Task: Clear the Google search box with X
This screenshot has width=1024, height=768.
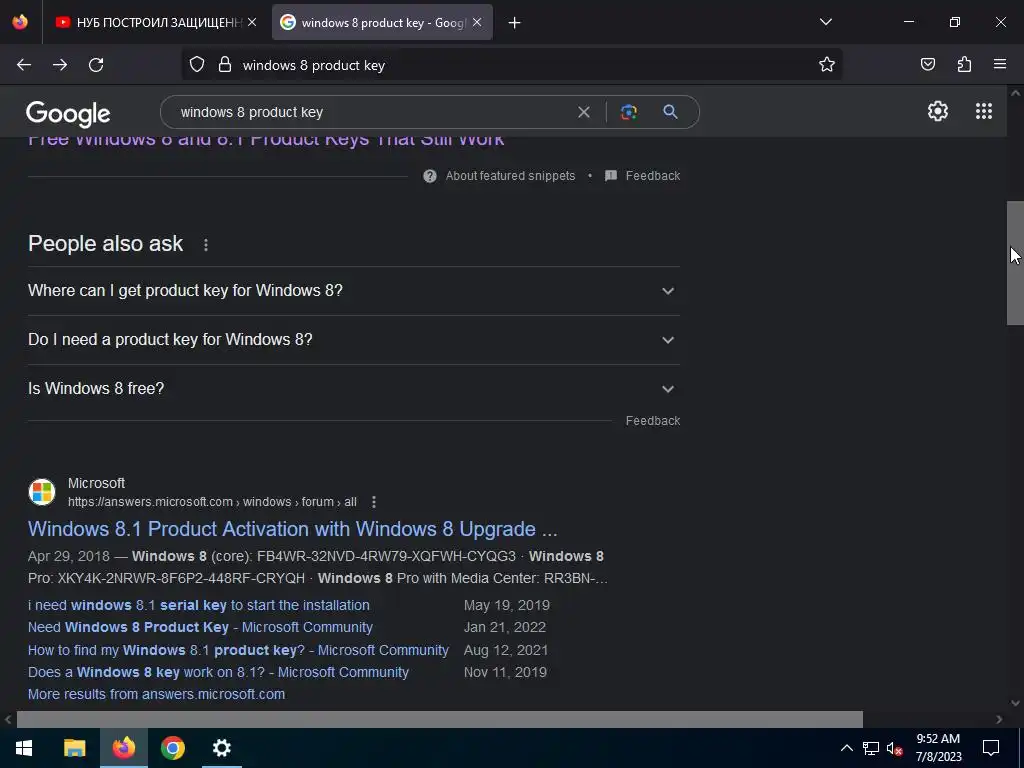Action: click(584, 112)
